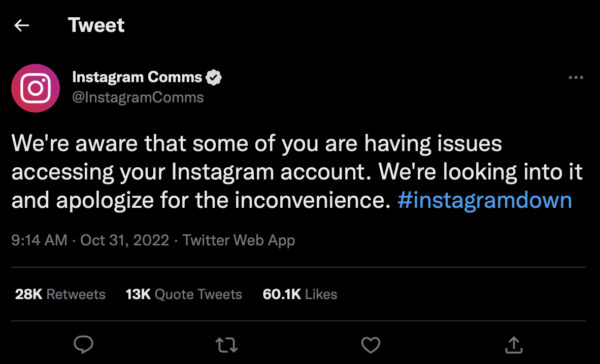Click the 9:14 AM Oct 31, 2022 timestamp
Viewport: 600px width, 364px height.
coord(90,240)
